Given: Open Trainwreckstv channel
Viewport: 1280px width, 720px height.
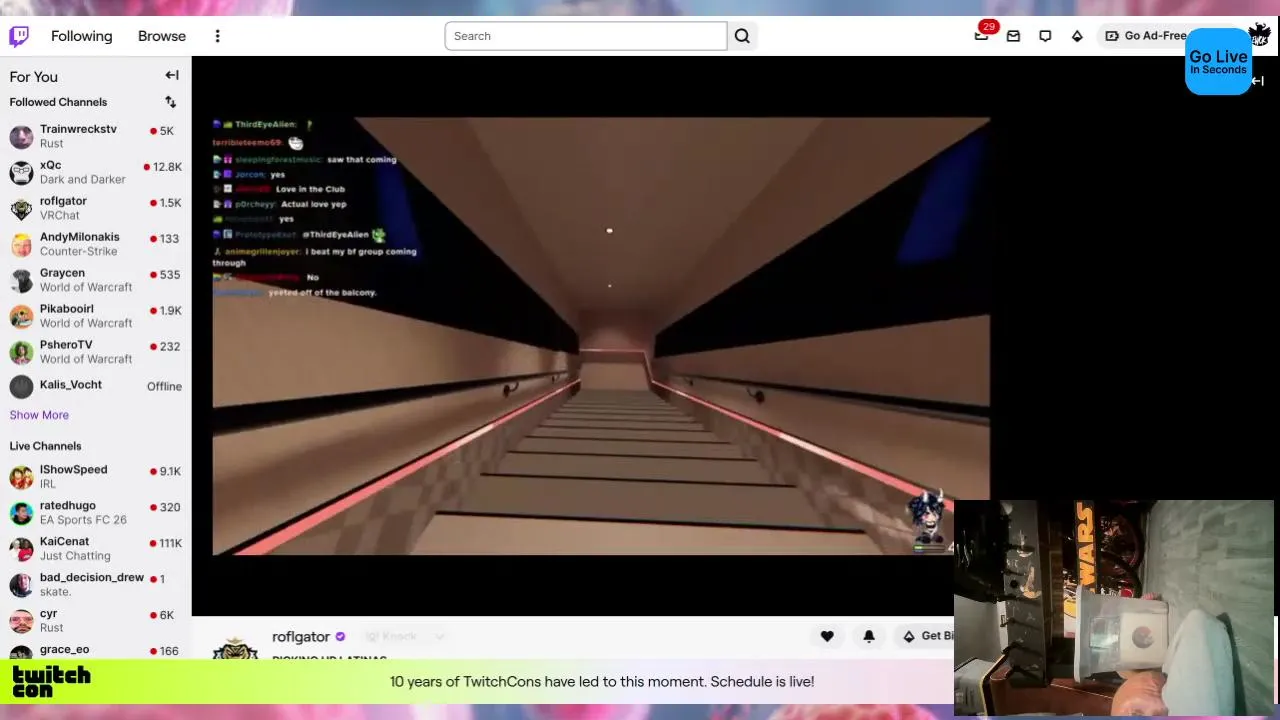Looking at the screenshot, I should (x=96, y=136).
